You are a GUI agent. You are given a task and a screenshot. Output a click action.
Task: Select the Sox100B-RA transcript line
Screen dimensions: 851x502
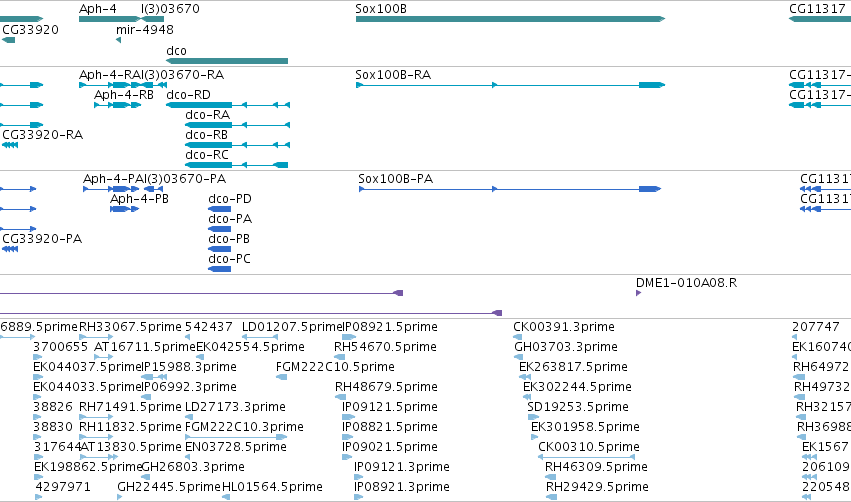(x=510, y=85)
